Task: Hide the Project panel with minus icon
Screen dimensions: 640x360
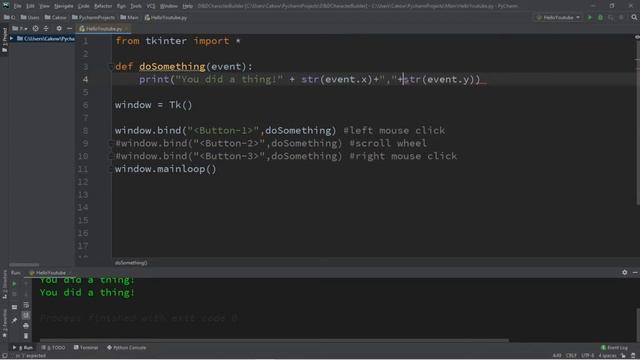Action: pyautogui.click(x=69, y=29)
